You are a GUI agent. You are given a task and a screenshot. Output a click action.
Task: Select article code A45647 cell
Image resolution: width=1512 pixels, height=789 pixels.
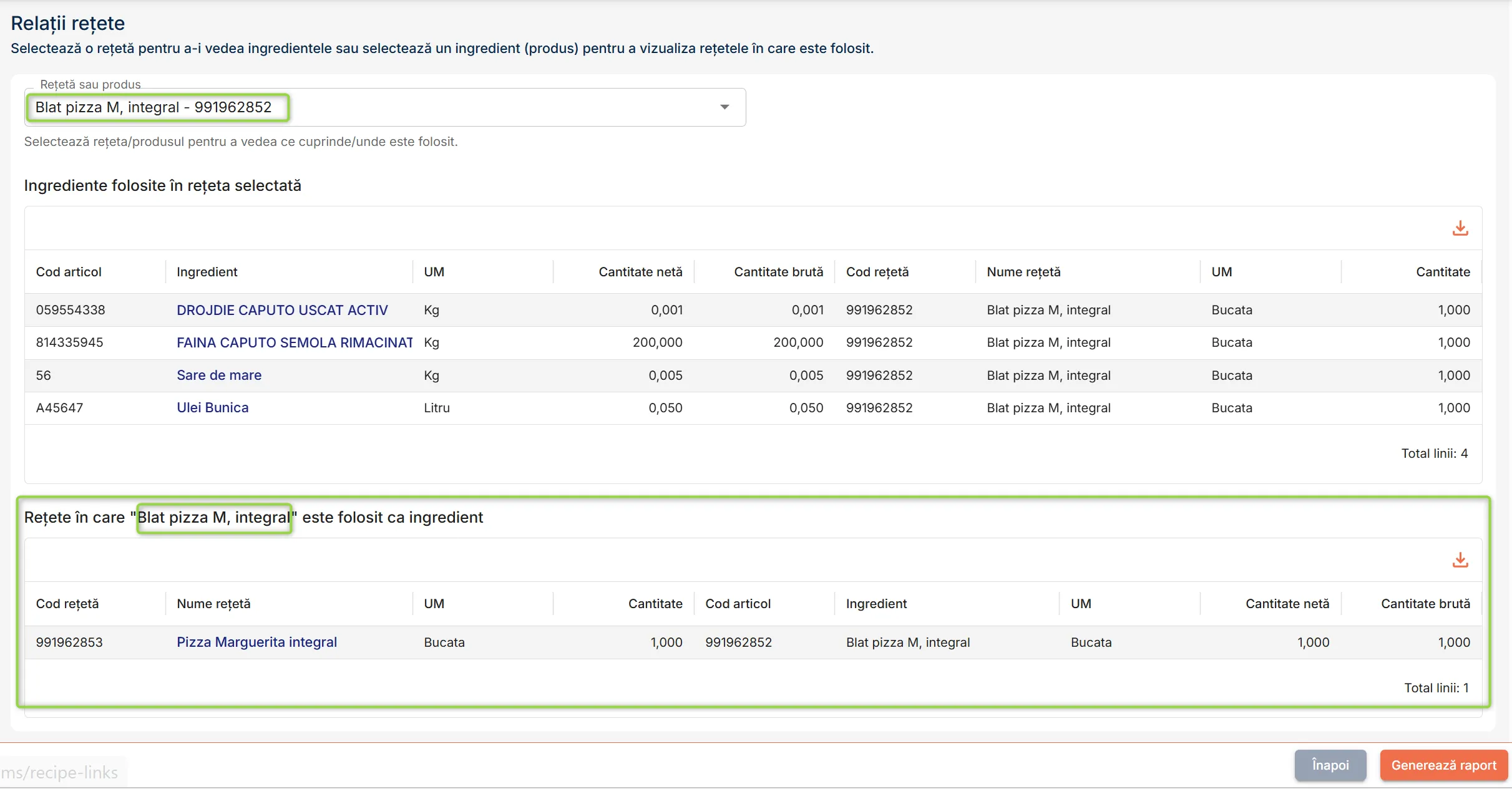59,408
